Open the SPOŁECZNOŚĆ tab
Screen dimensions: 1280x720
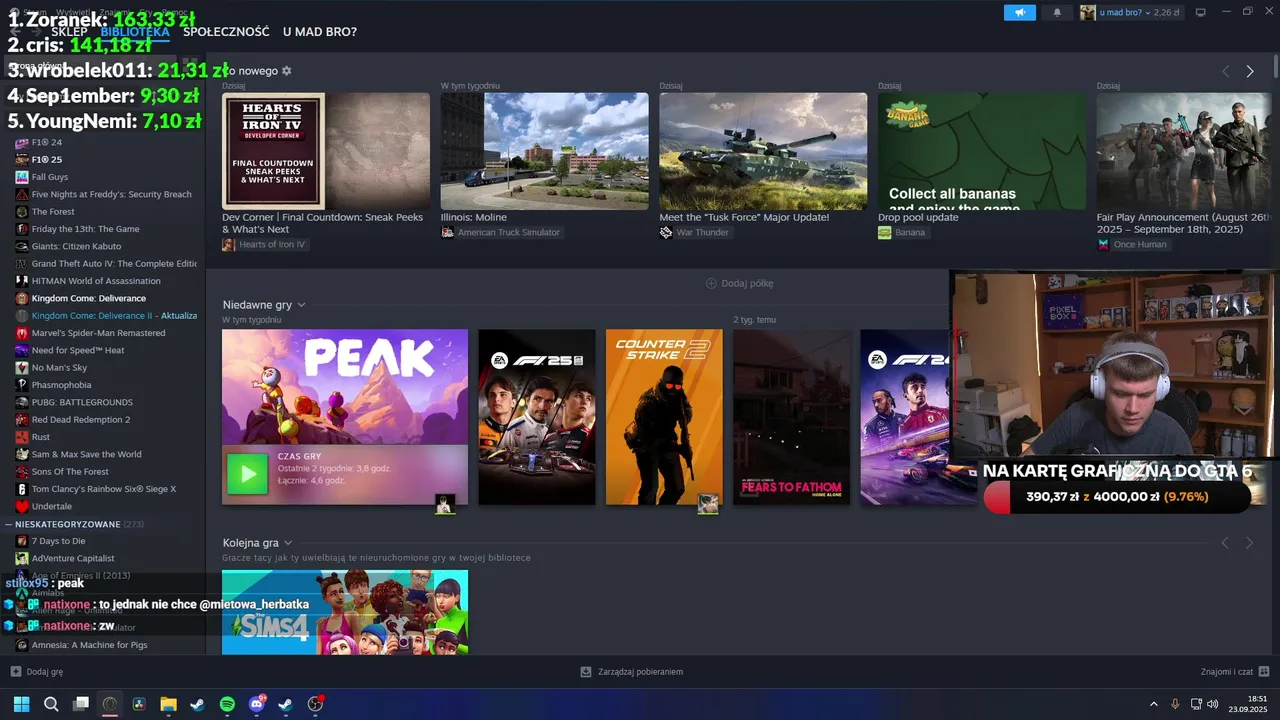tap(226, 32)
